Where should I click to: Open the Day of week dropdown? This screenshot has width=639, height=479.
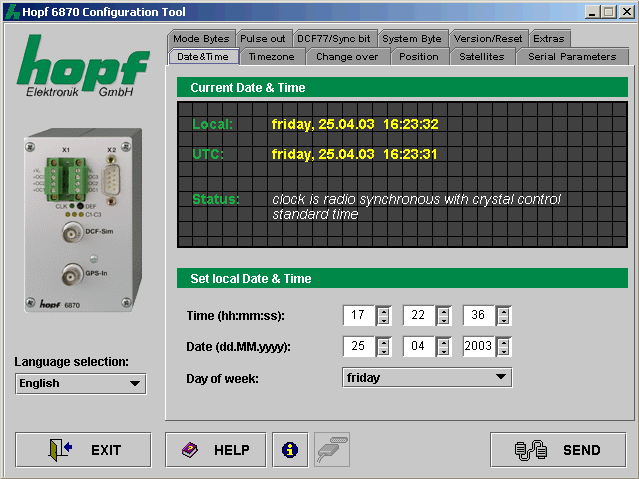(427, 377)
